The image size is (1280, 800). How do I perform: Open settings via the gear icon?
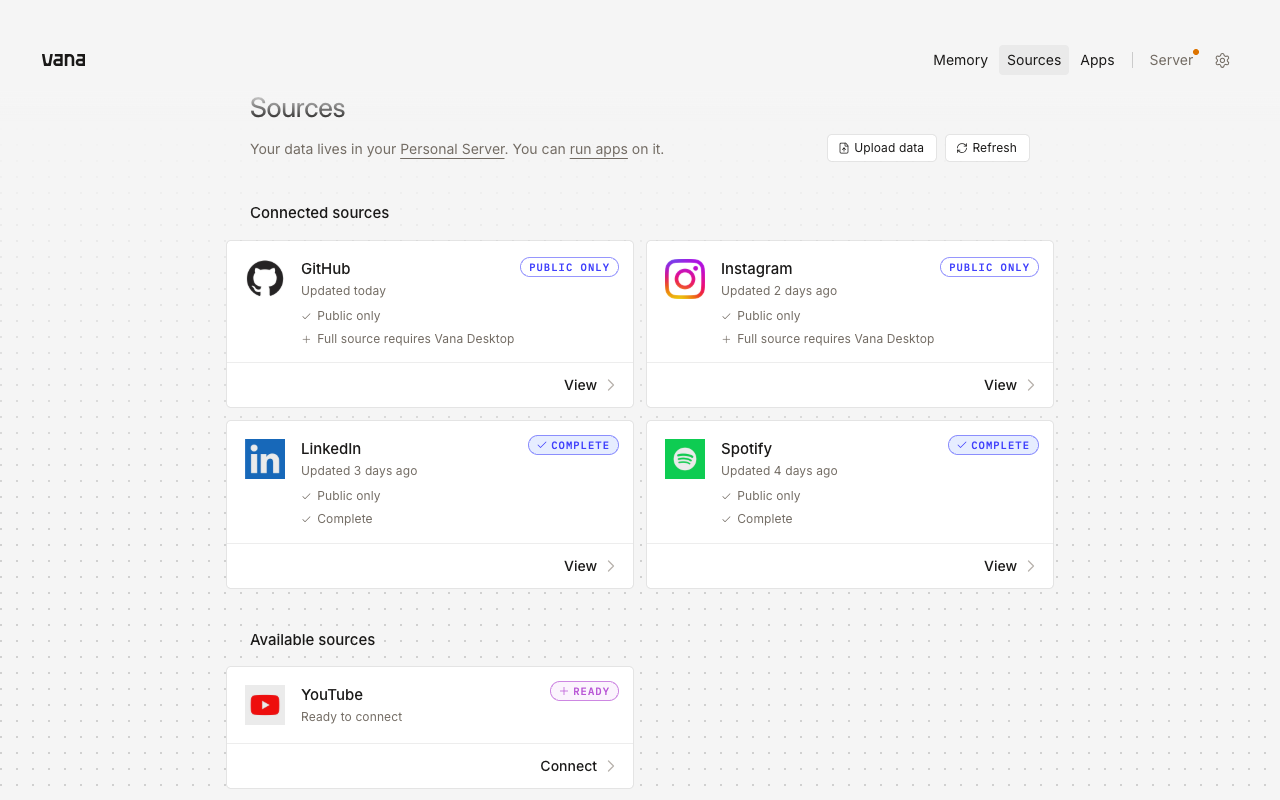(1222, 60)
